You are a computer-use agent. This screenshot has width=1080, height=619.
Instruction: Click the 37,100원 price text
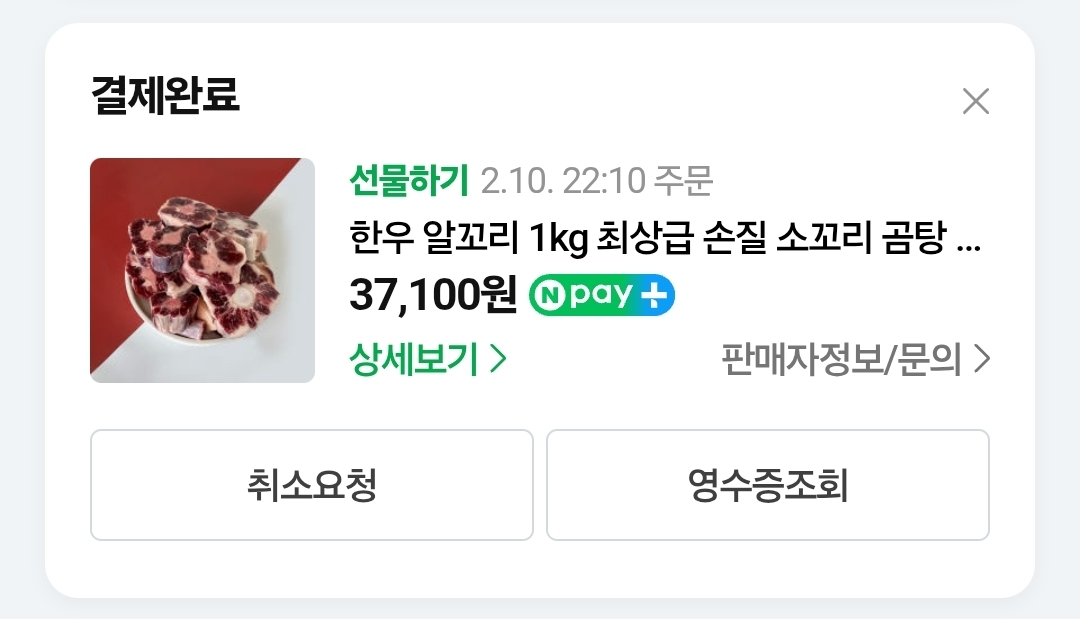pyautogui.click(x=433, y=295)
